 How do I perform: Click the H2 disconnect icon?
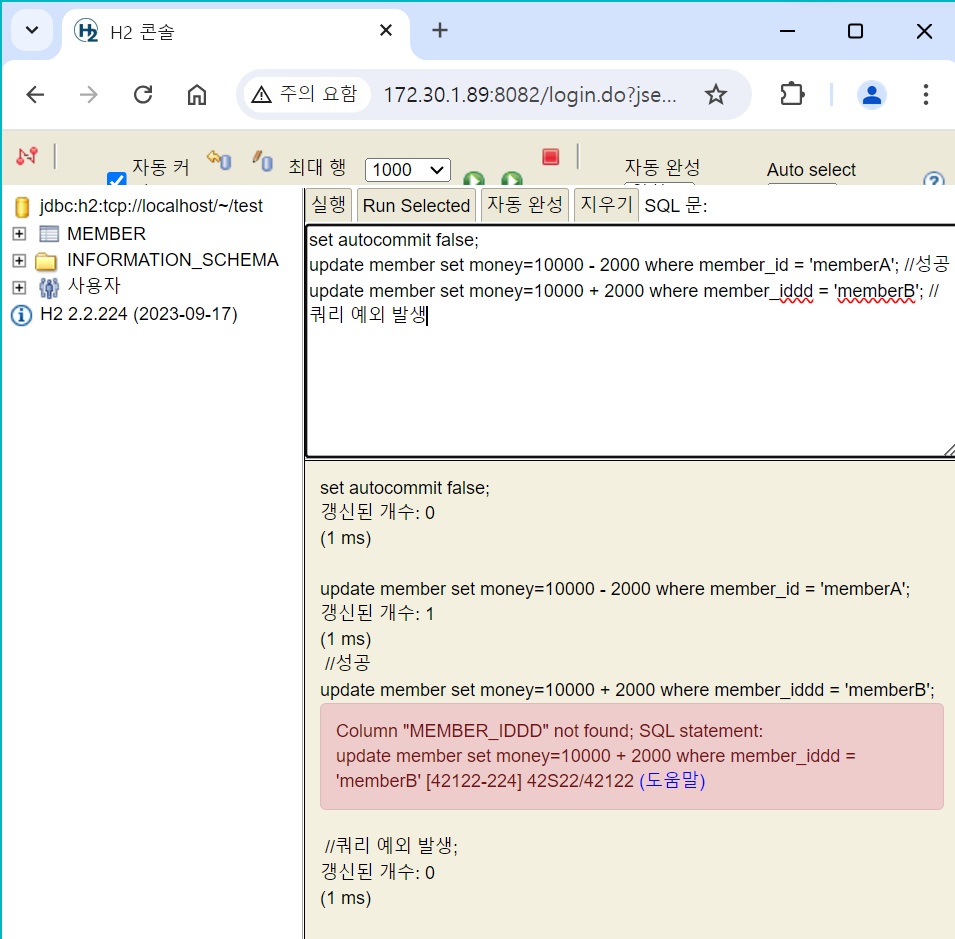26,156
